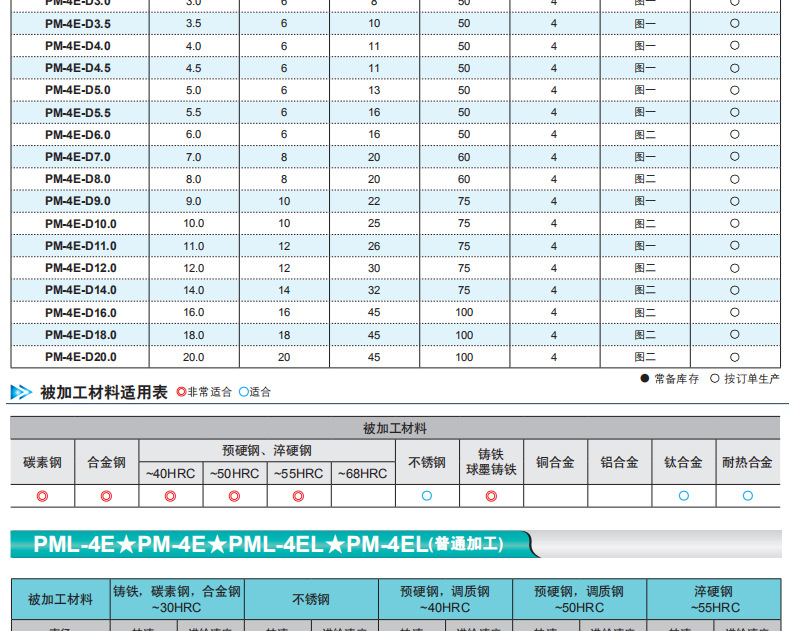
Task: Click flute length 26 in PM-4E-D11.0 row
Action: [374, 246]
